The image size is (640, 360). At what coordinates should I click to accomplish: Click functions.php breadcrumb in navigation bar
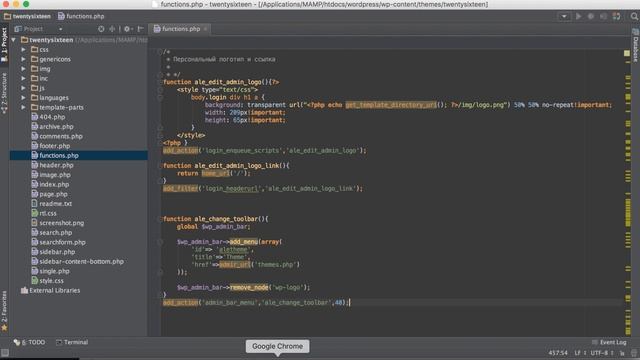pyautogui.click(x=81, y=16)
